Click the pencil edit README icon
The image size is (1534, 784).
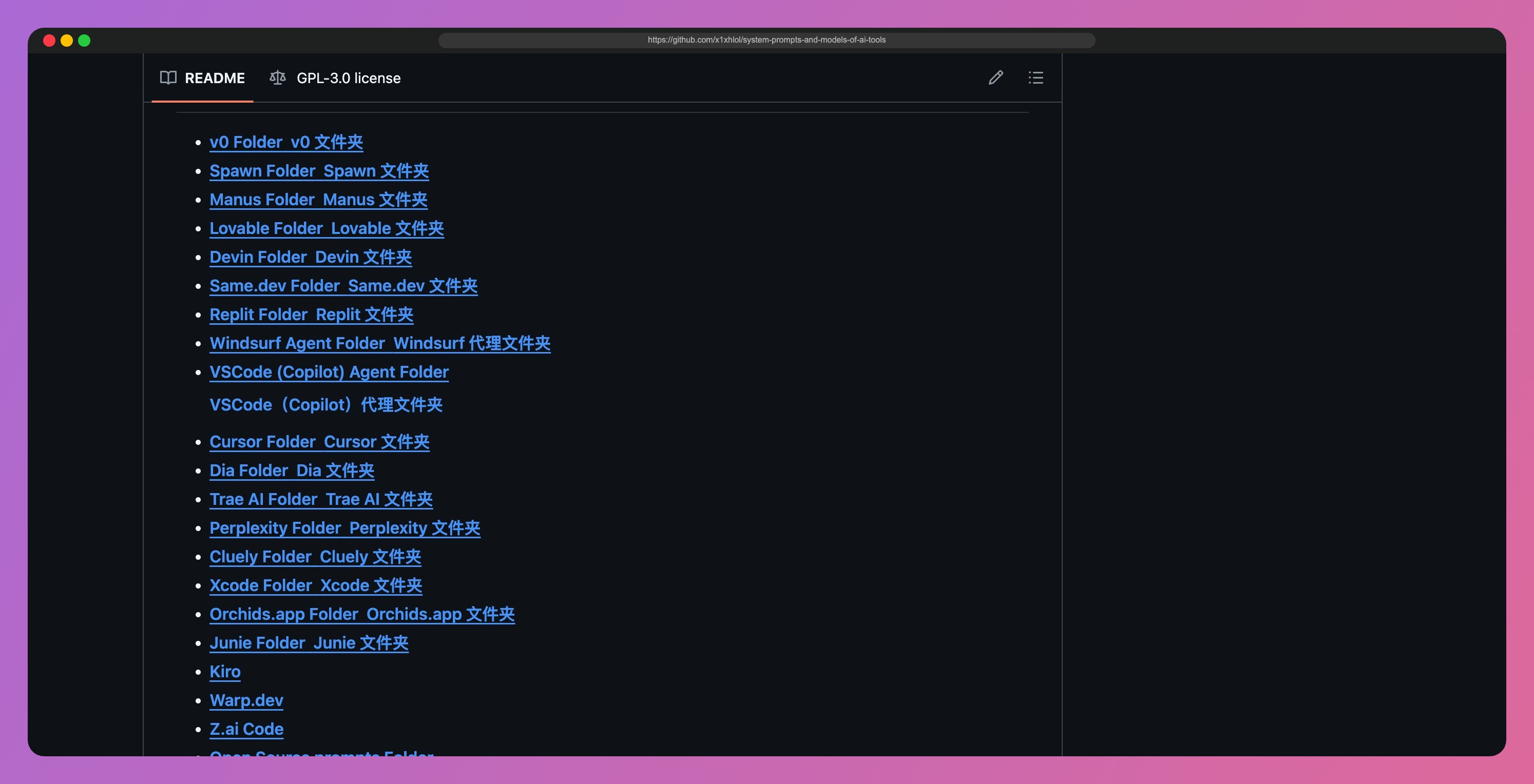pyautogui.click(x=995, y=77)
